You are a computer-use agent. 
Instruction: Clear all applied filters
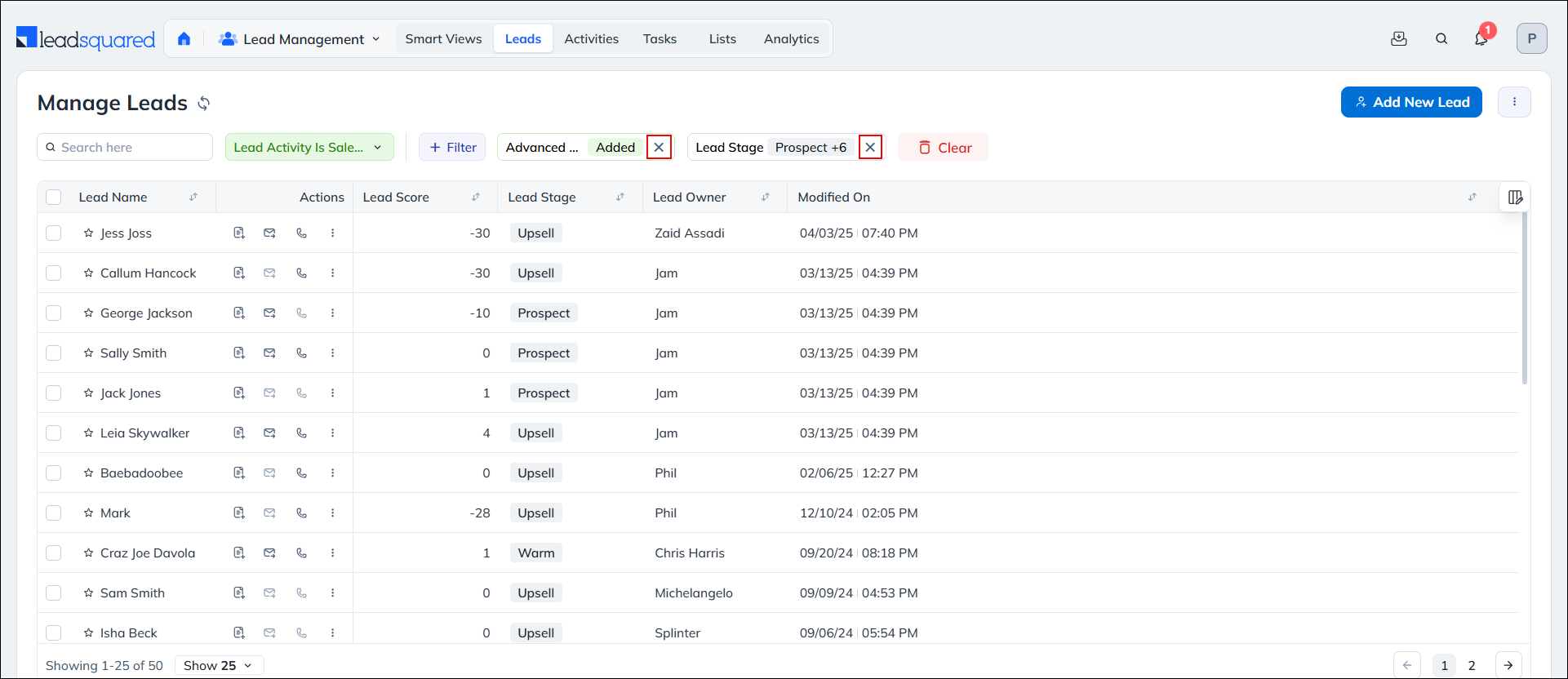tap(944, 148)
